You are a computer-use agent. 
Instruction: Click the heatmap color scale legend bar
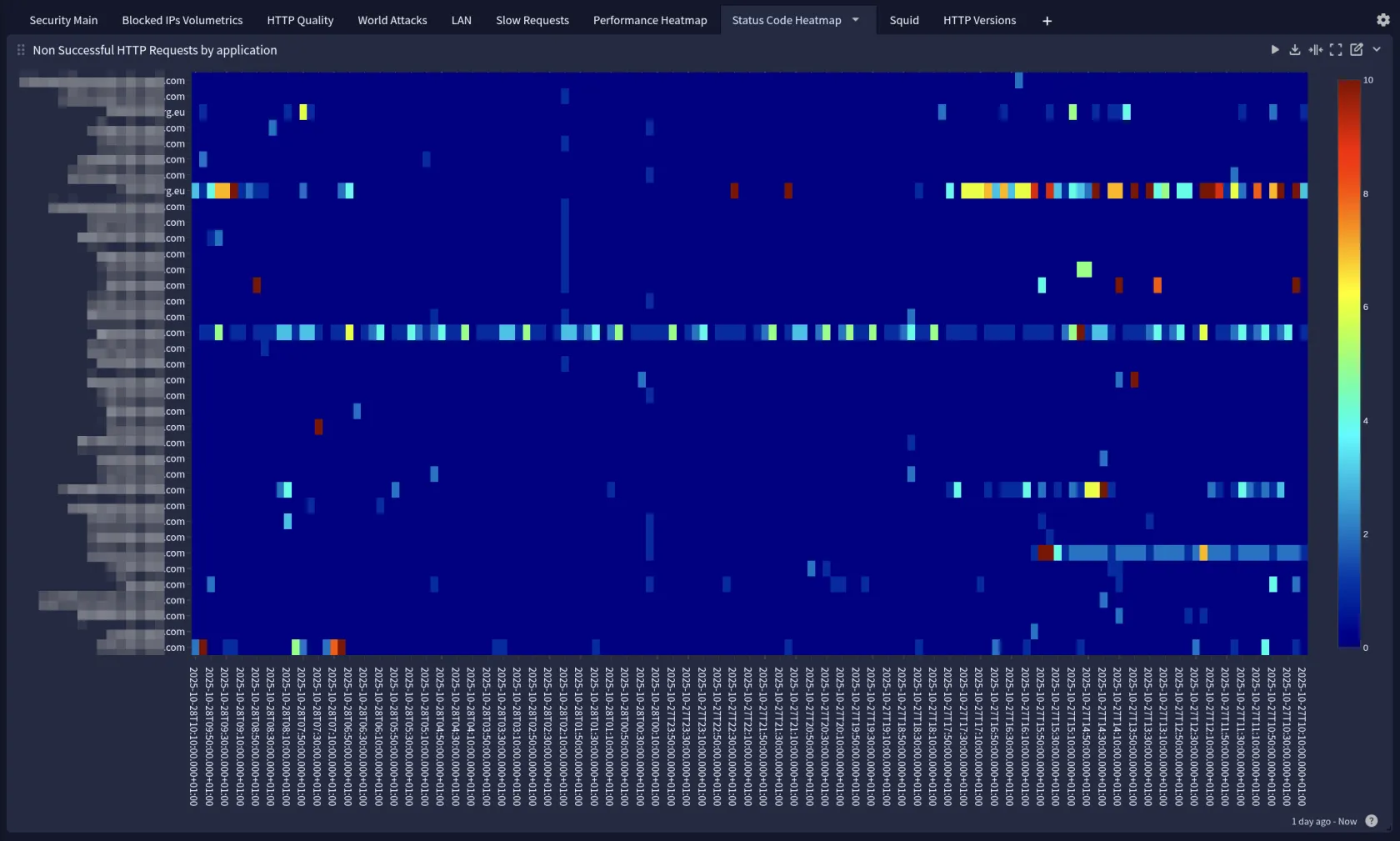[x=1348, y=363]
